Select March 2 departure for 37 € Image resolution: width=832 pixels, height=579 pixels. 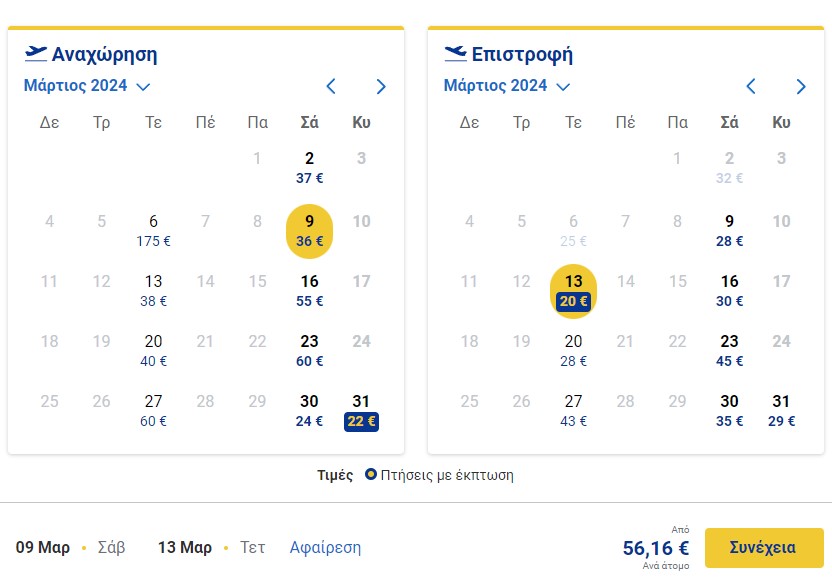pos(309,168)
